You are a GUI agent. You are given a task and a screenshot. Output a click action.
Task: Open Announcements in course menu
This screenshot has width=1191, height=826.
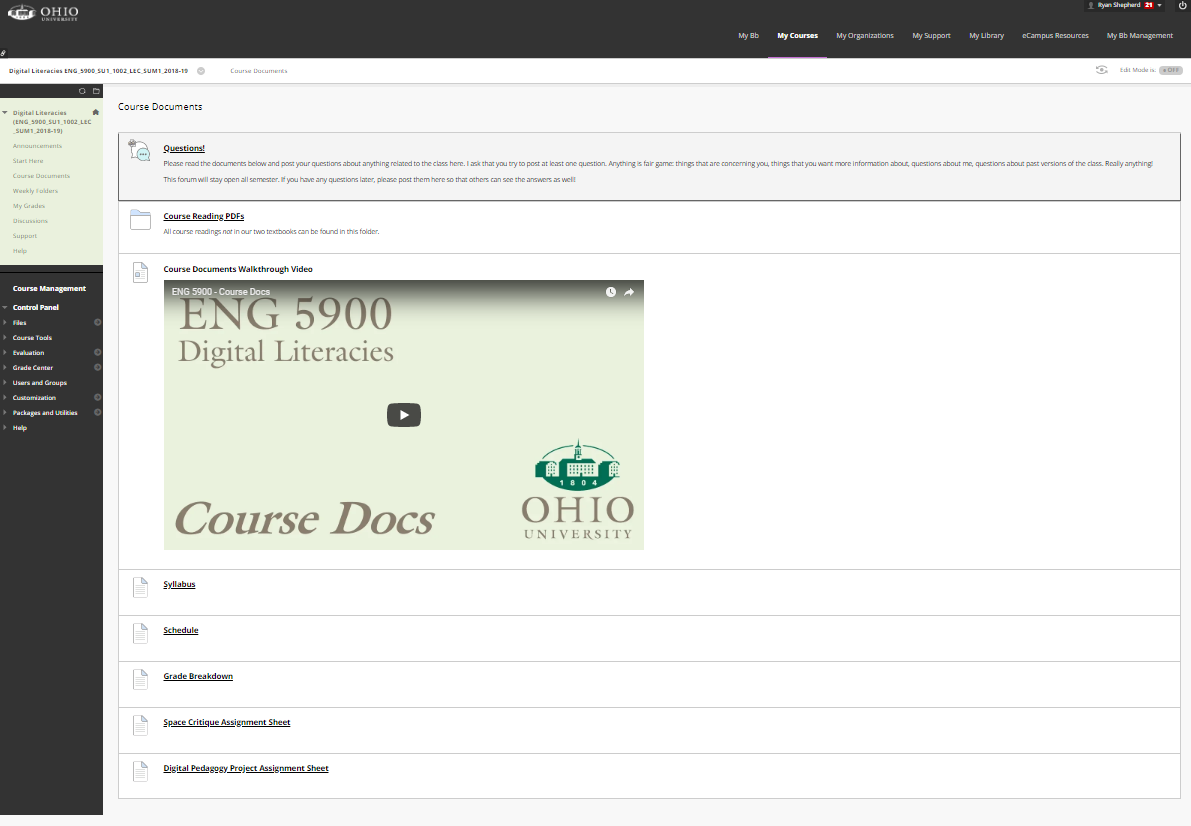pos(37,146)
